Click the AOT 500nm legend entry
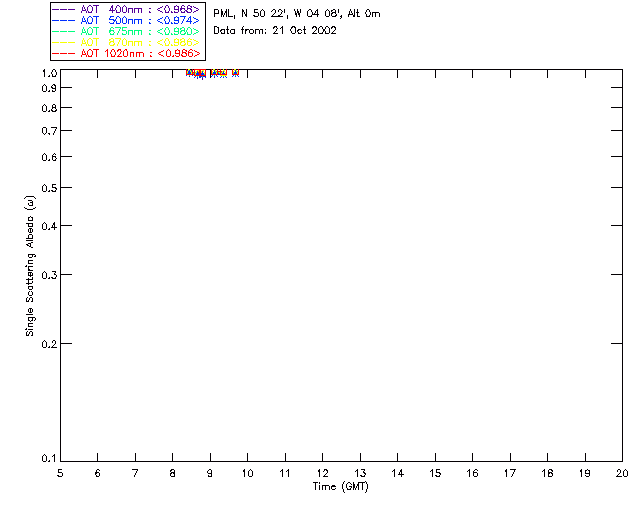 (126, 20)
